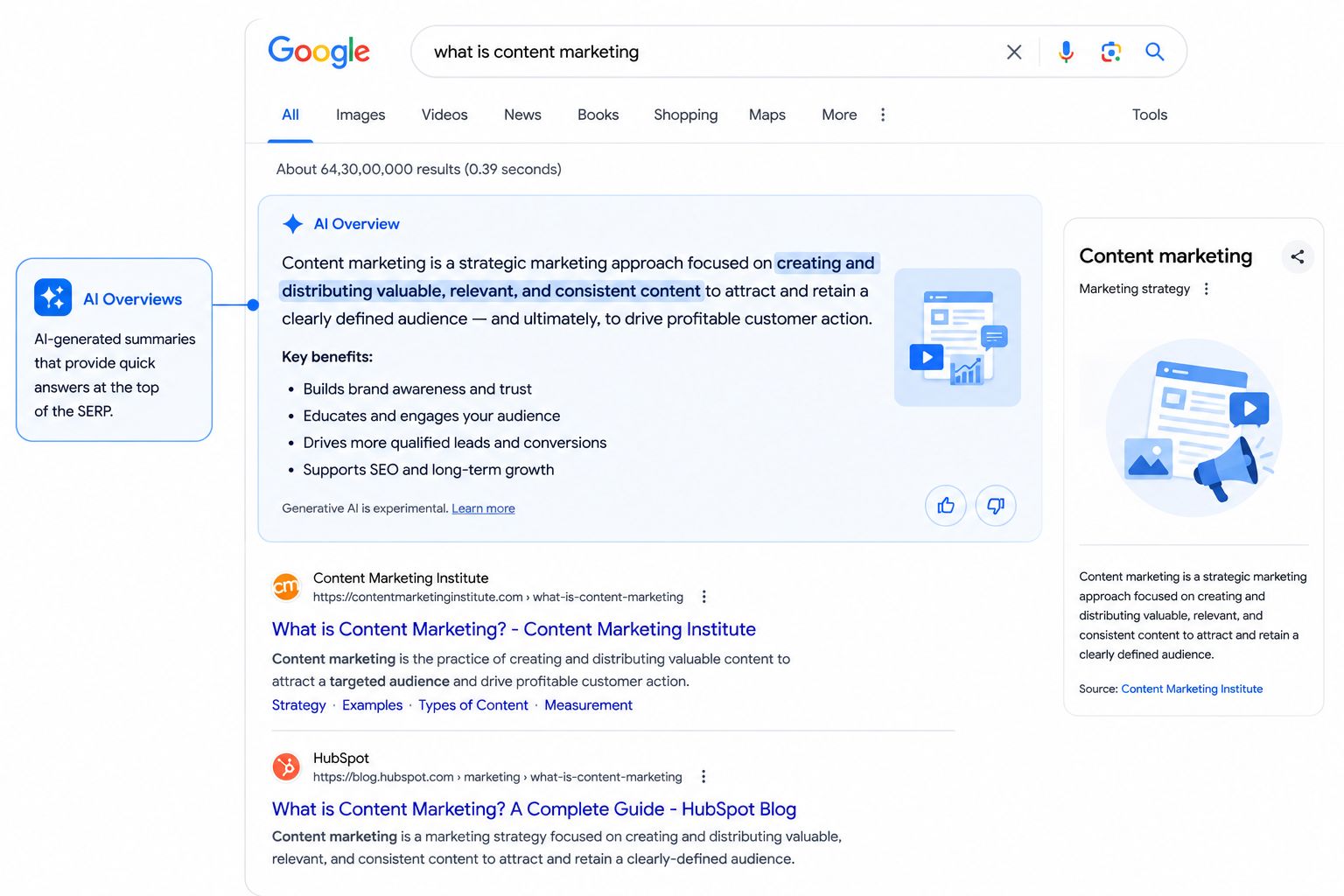Switch to the Videos tab

tap(444, 115)
